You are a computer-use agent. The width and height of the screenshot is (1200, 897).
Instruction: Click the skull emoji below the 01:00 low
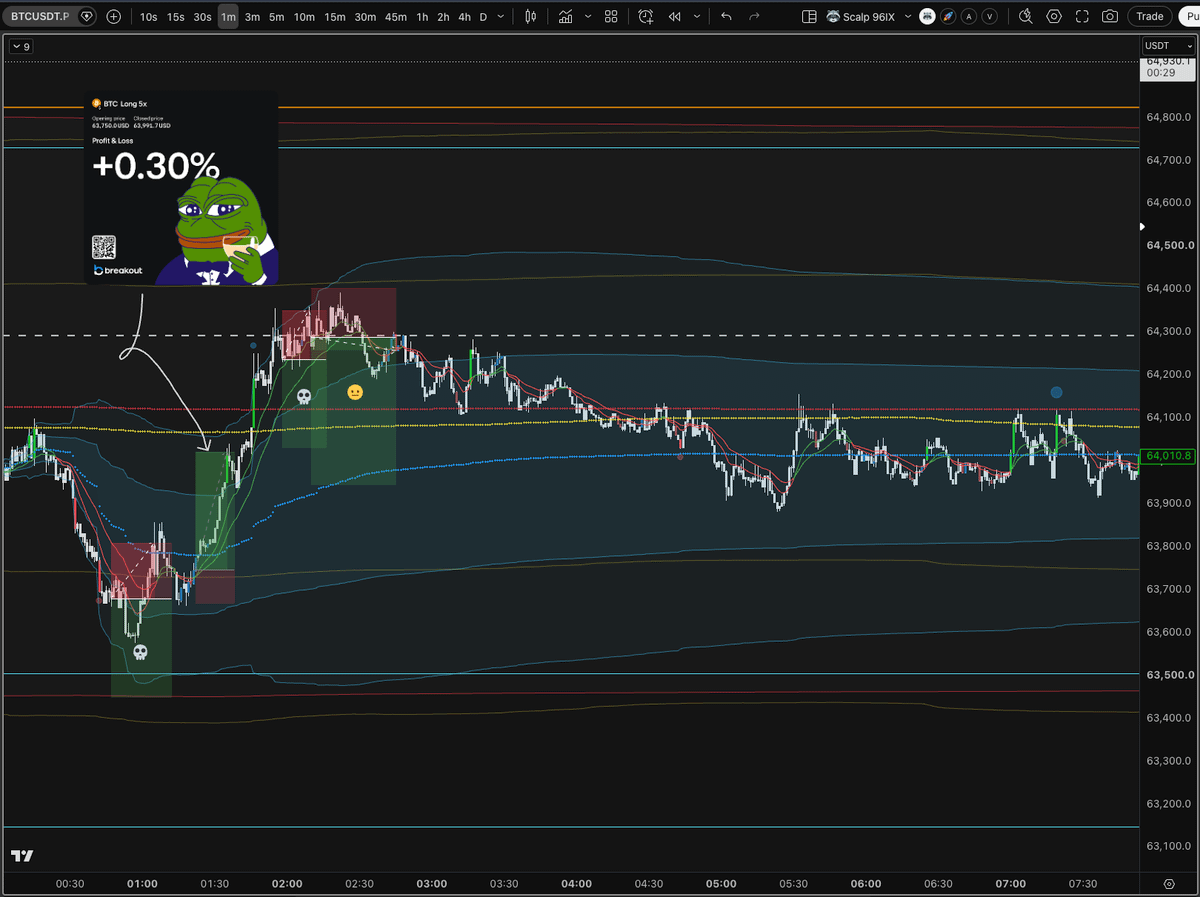(x=140, y=653)
